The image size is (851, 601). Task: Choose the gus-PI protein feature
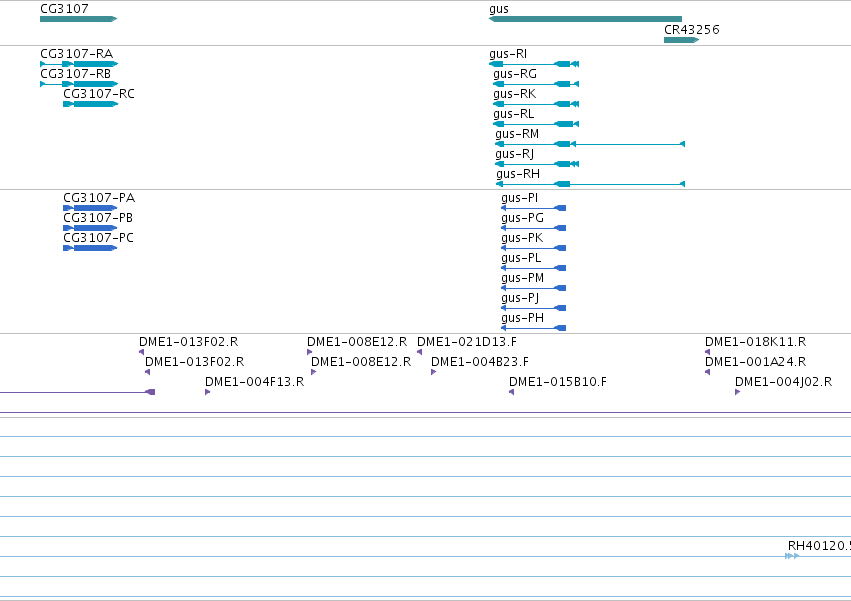point(534,208)
